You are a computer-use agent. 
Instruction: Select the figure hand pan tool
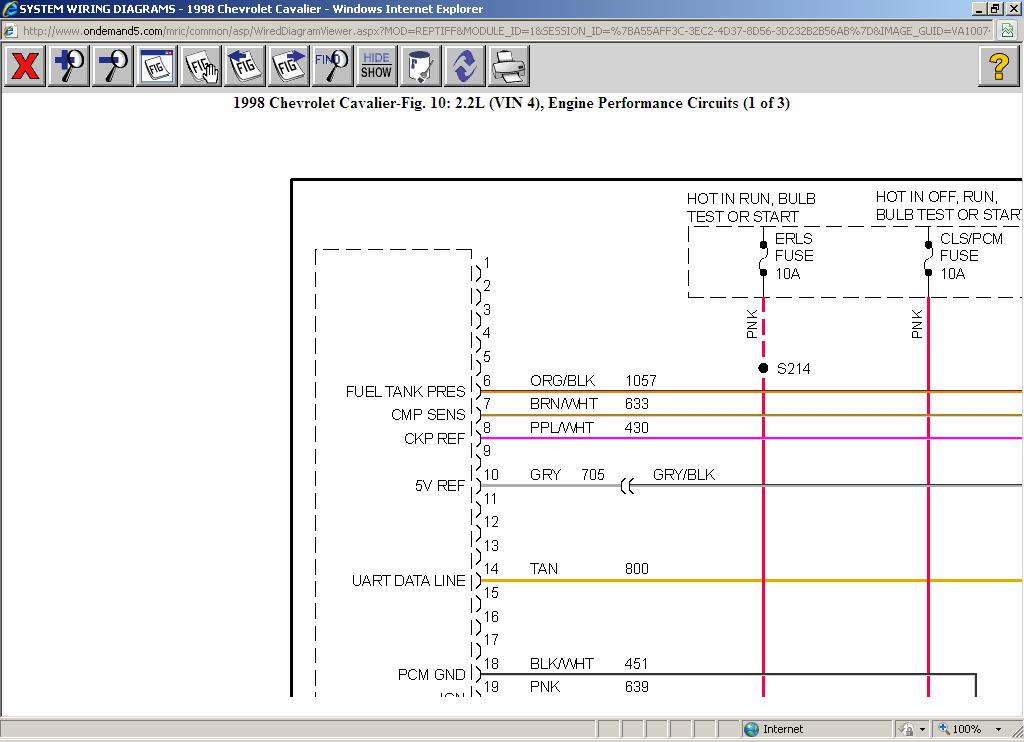201,67
